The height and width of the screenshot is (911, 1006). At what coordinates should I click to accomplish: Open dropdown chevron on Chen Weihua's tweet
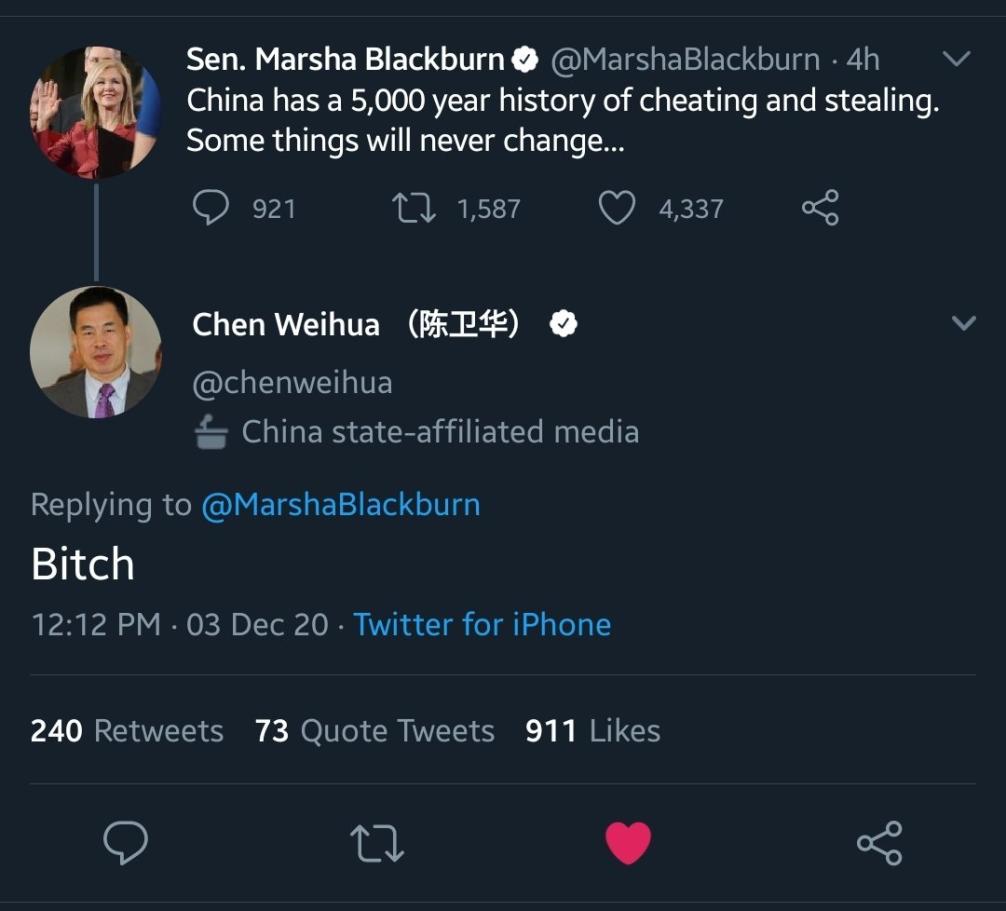click(x=963, y=323)
